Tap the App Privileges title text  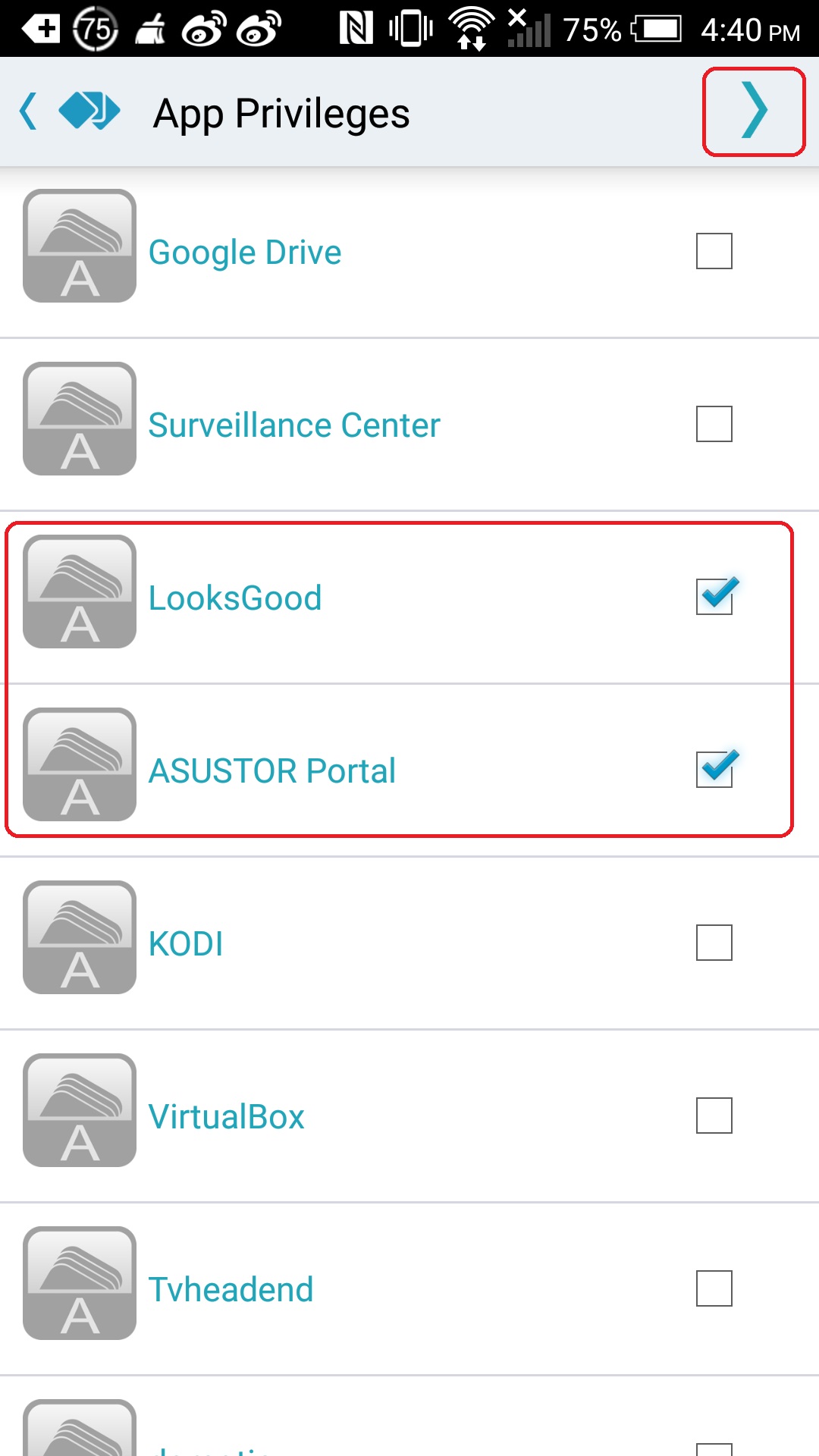[281, 114]
